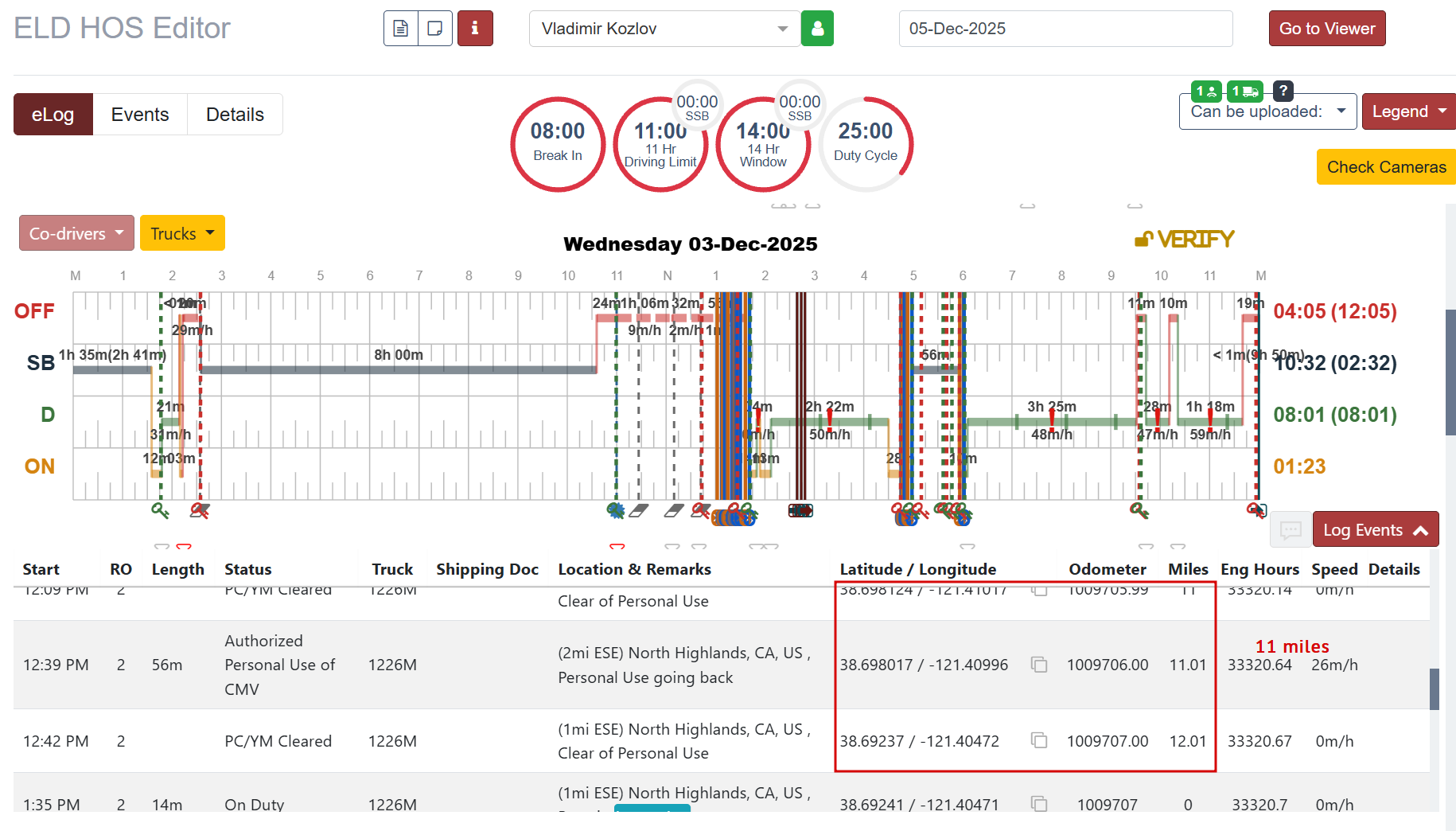Click the Check Cameras button
1456x831 pixels.
pos(1386,167)
